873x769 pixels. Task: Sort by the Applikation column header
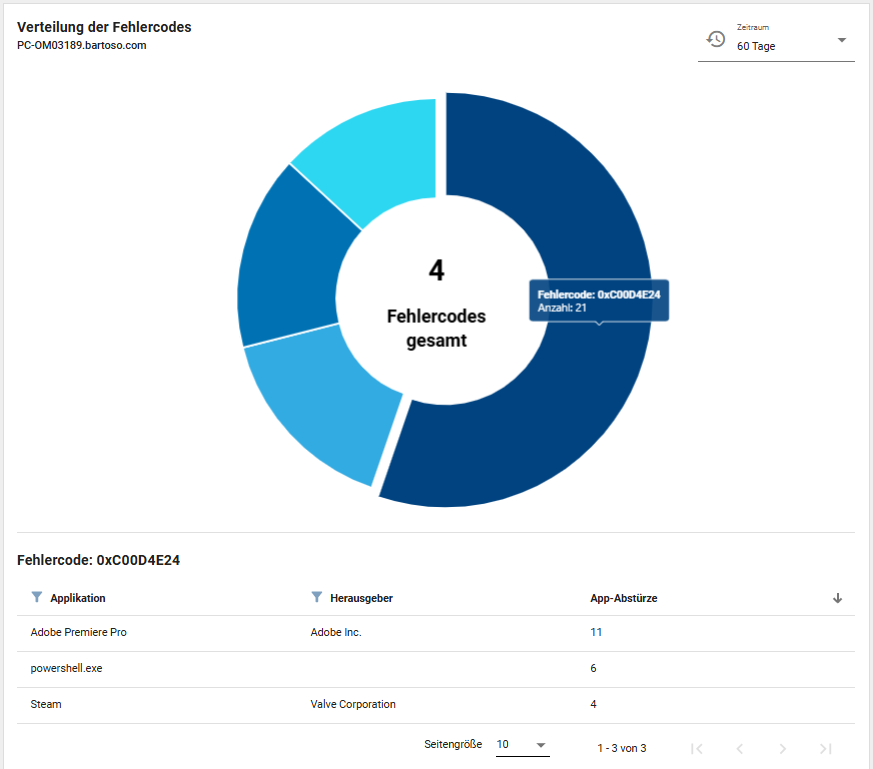pyautogui.click(x=78, y=598)
